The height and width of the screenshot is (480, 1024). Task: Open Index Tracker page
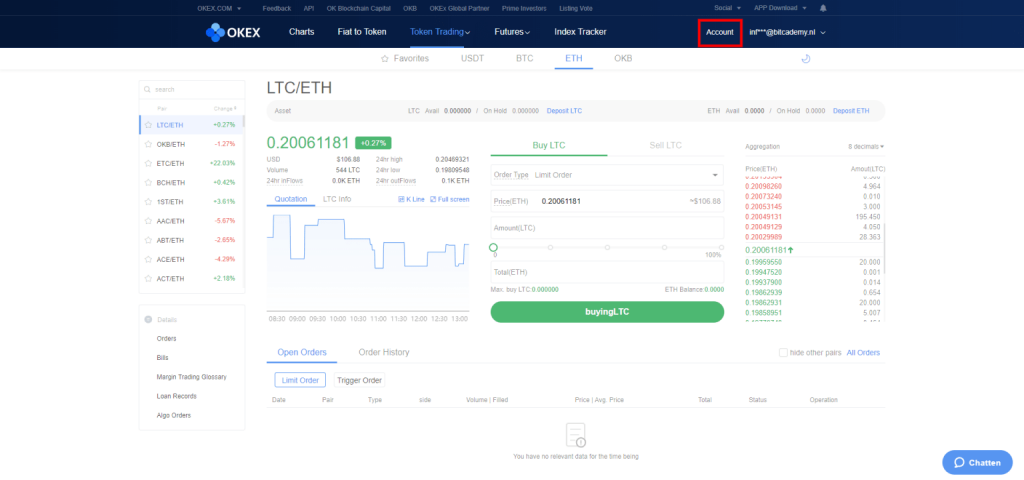tap(580, 32)
